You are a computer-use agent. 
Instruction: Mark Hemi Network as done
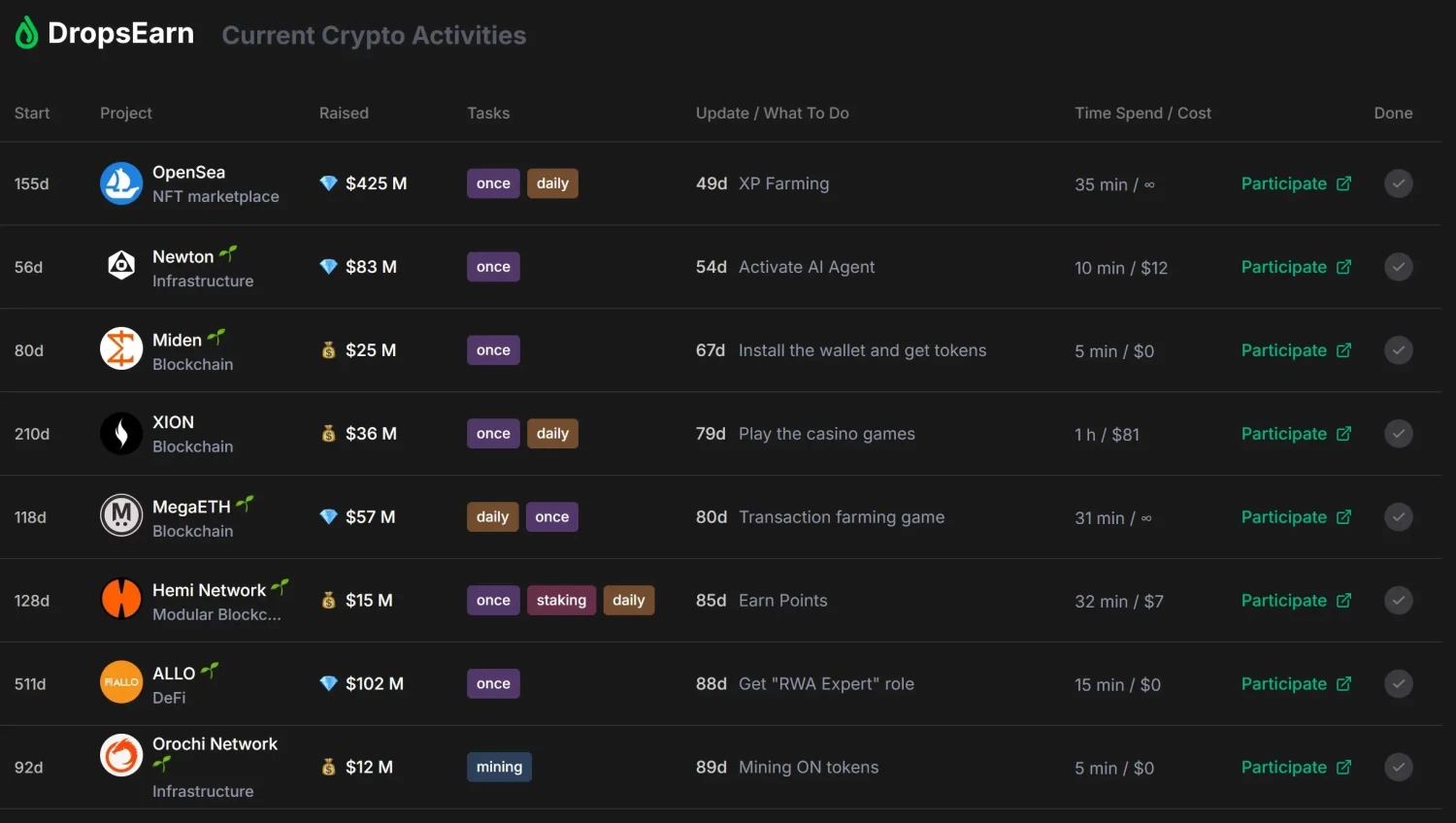click(x=1399, y=601)
